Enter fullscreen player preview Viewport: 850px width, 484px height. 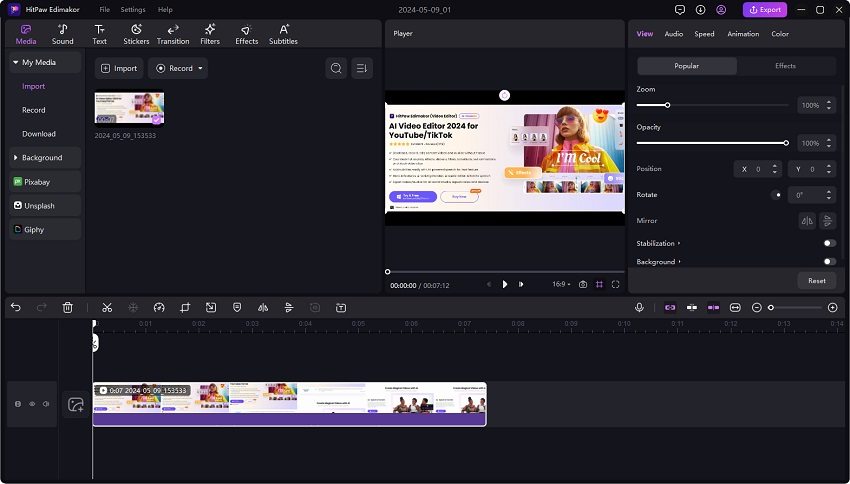coord(615,285)
